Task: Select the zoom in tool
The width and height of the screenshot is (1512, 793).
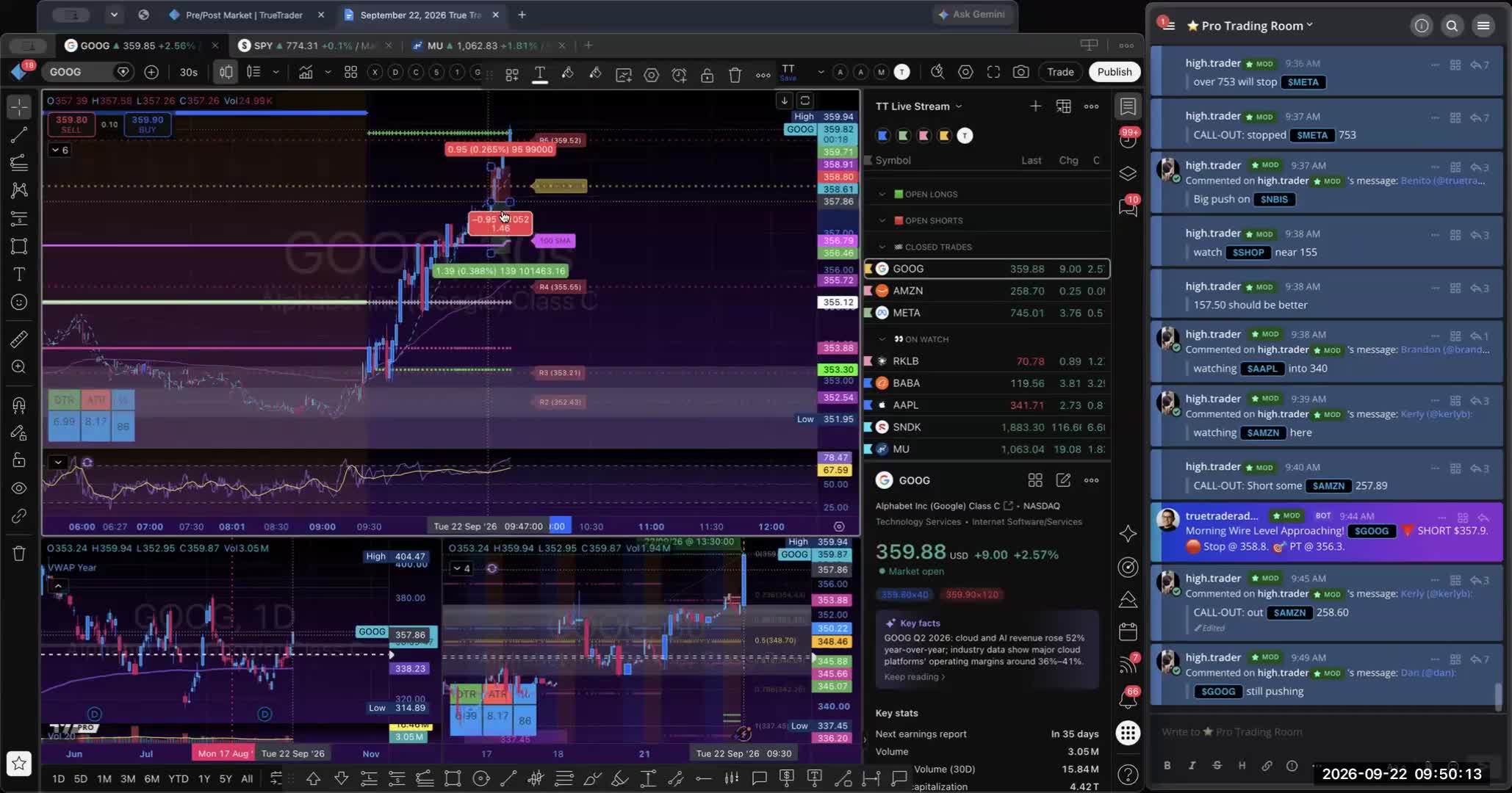Action: tap(19, 366)
